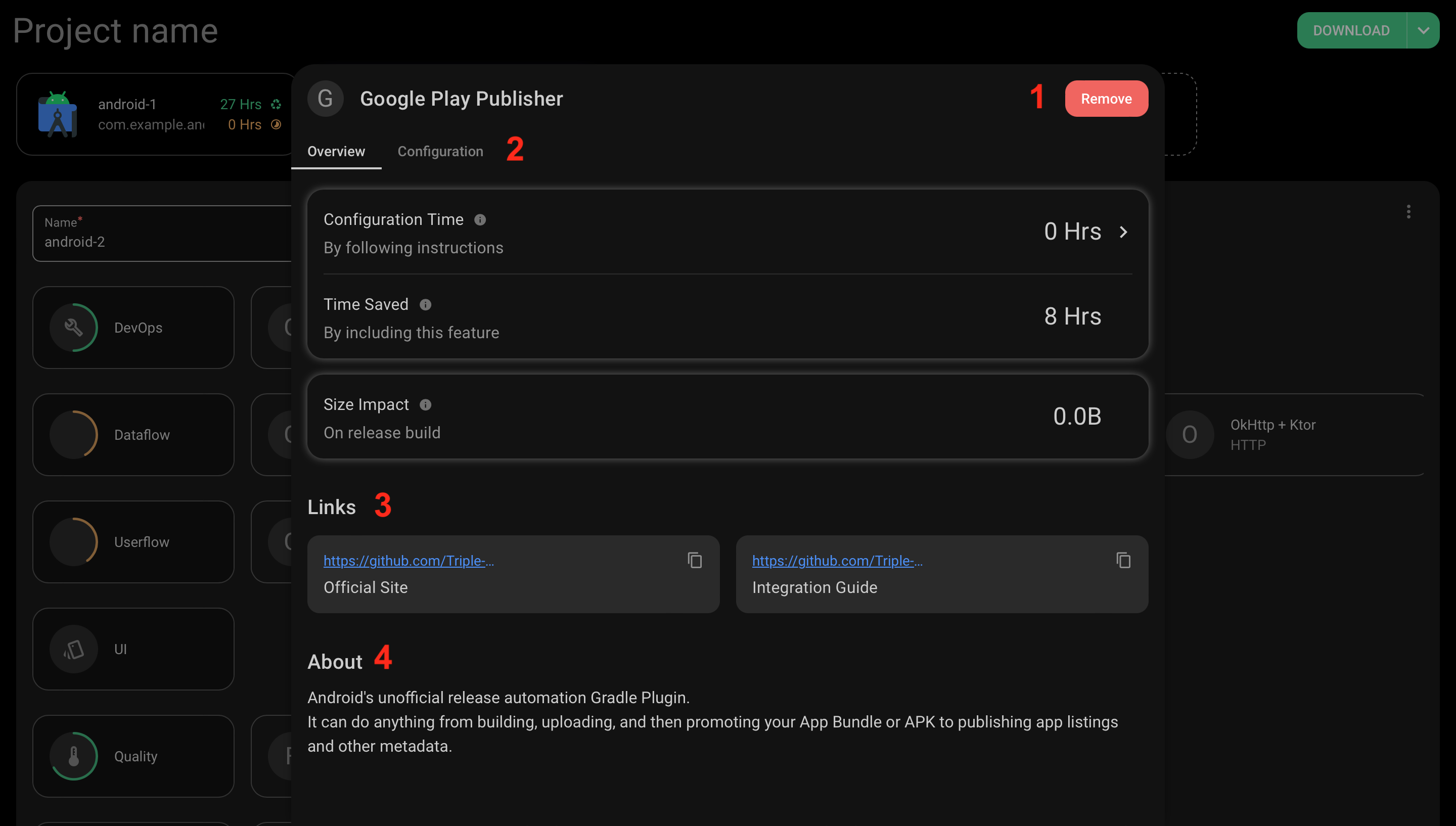The width and height of the screenshot is (1456, 826).
Task: Copy the Official Site link
Action: [694, 561]
